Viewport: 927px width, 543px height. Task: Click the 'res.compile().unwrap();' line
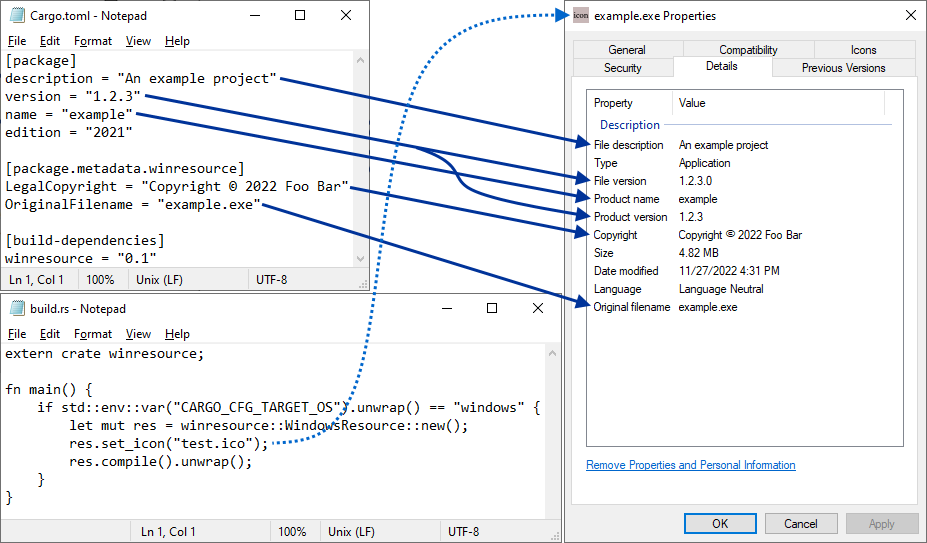[160, 461]
